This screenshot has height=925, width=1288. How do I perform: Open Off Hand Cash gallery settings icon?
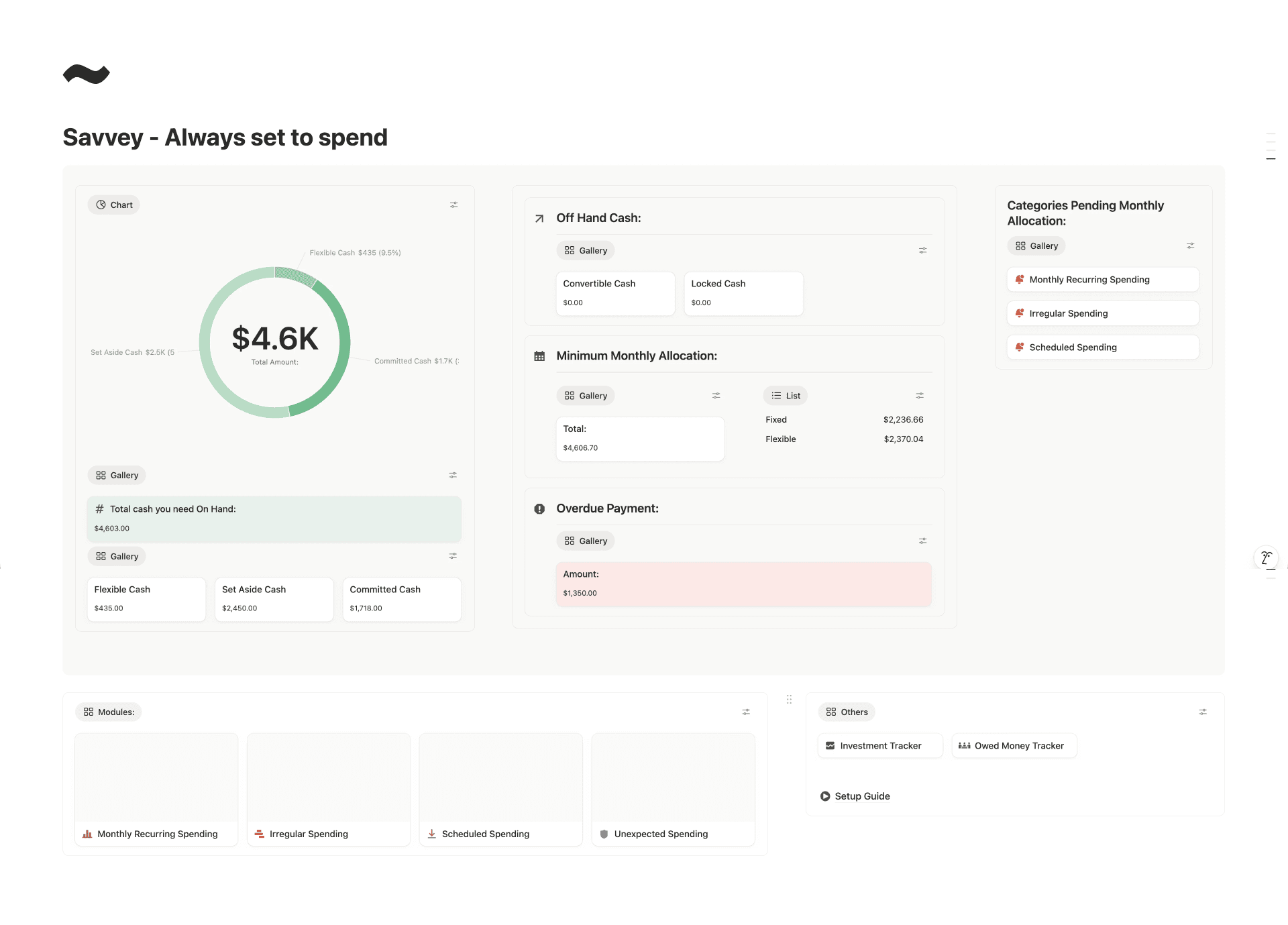tap(922, 250)
